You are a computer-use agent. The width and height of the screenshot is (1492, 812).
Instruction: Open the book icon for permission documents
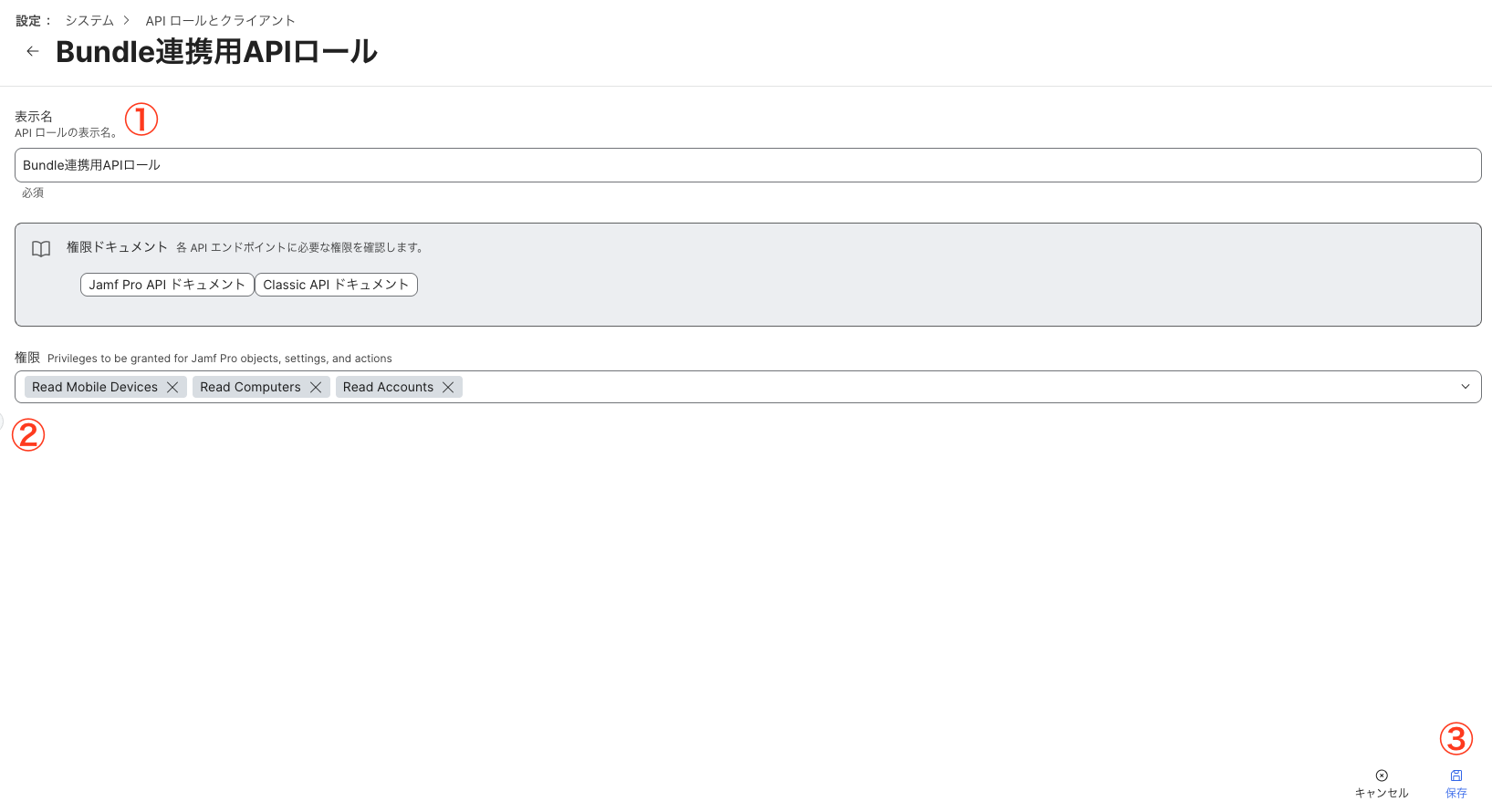click(x=41, y=249)
